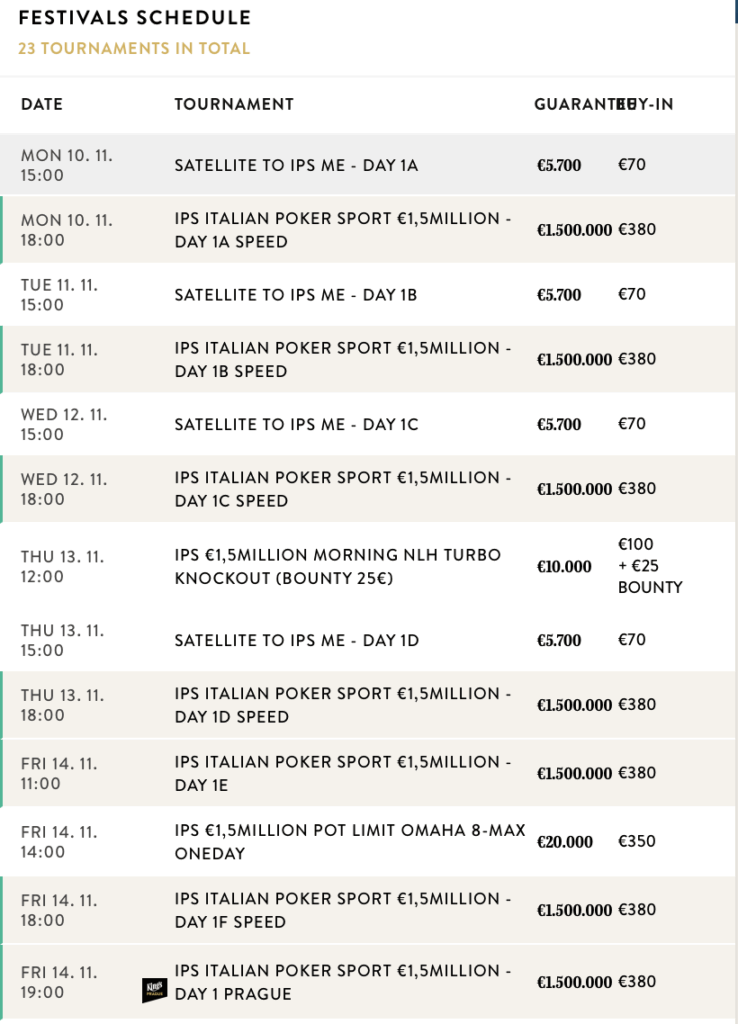Click the TOURNAMENT column header
Image resolution: width=738 pixels, height=1024 pixels.
[234, 104]
